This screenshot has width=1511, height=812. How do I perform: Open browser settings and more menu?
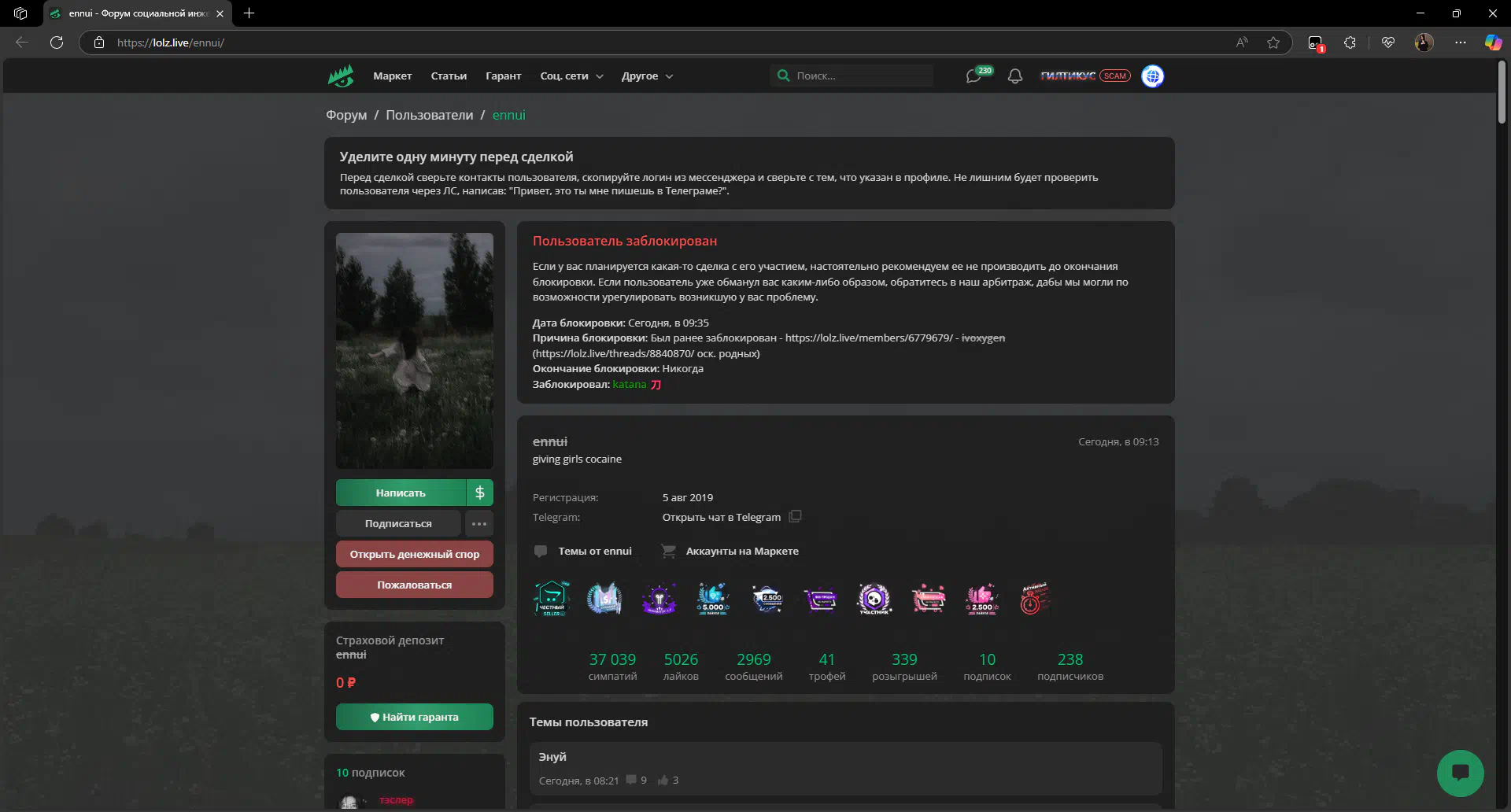(x=1461, y=42)
